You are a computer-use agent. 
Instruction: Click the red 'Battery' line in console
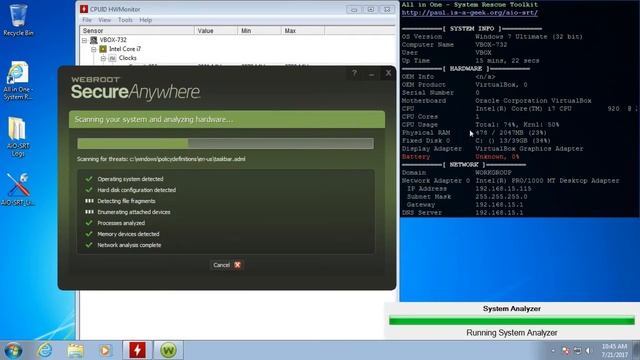click(460, 157)
